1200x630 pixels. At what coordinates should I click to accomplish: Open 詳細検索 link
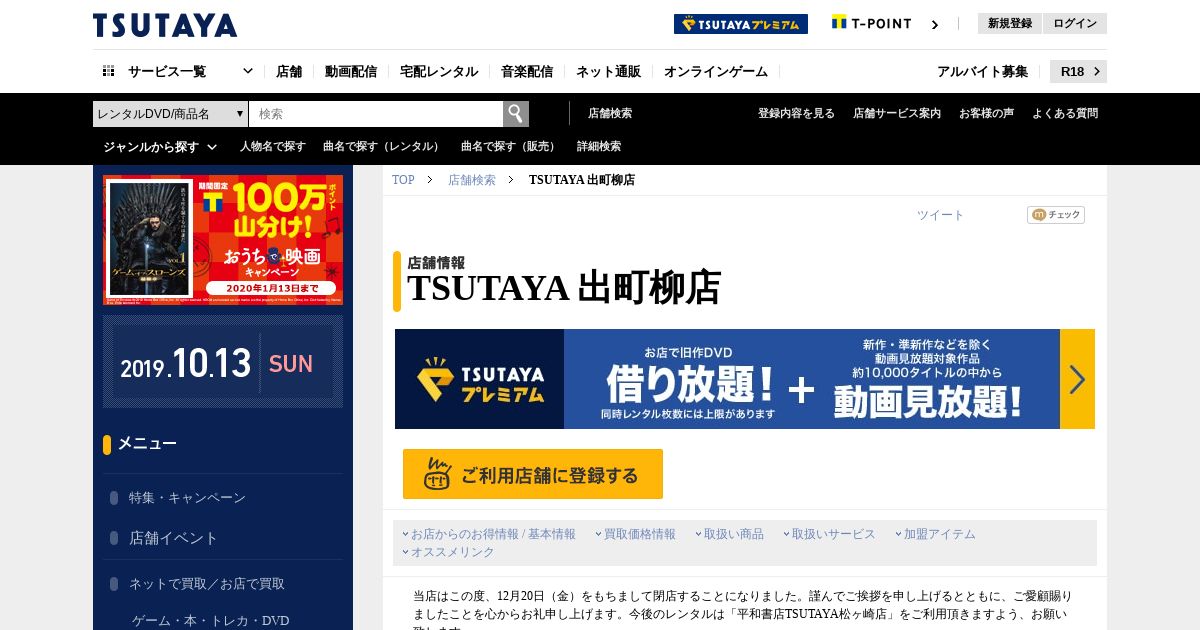click(x=599, y=147)
